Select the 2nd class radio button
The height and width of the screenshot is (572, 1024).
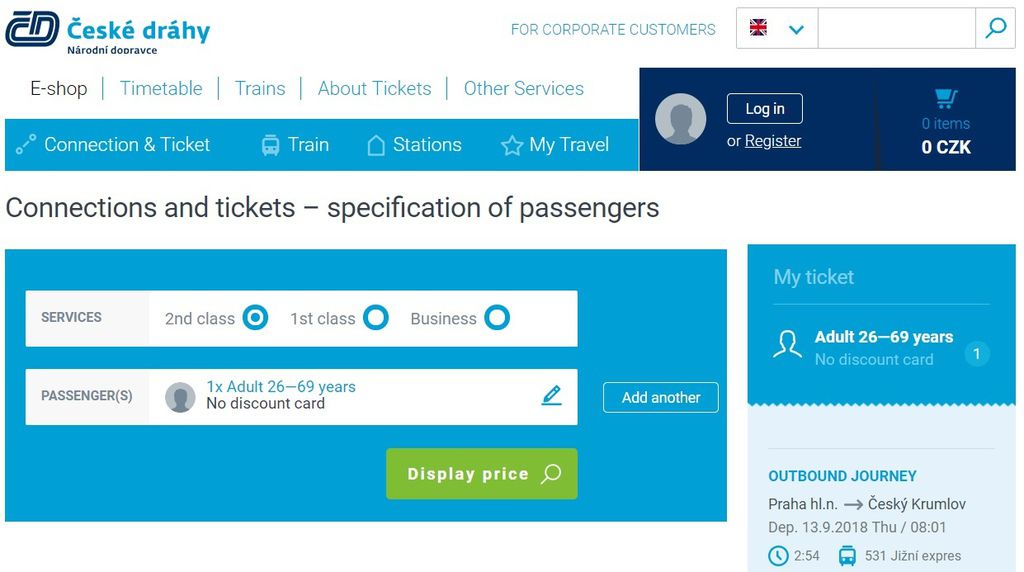[x=255, y=318]
